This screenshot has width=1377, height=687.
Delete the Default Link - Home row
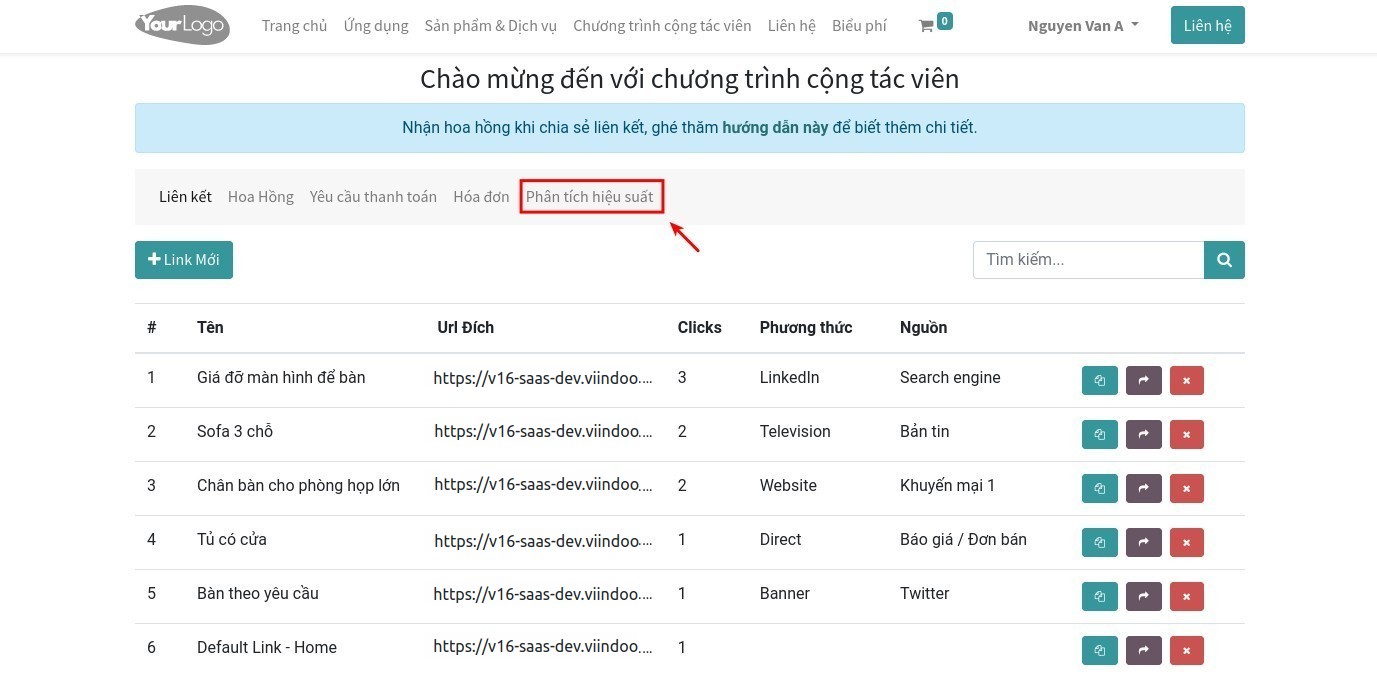1187,651
